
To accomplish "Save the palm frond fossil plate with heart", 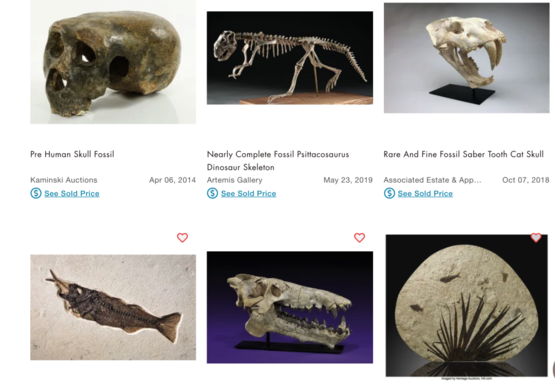I will click(x=536, y=238).
